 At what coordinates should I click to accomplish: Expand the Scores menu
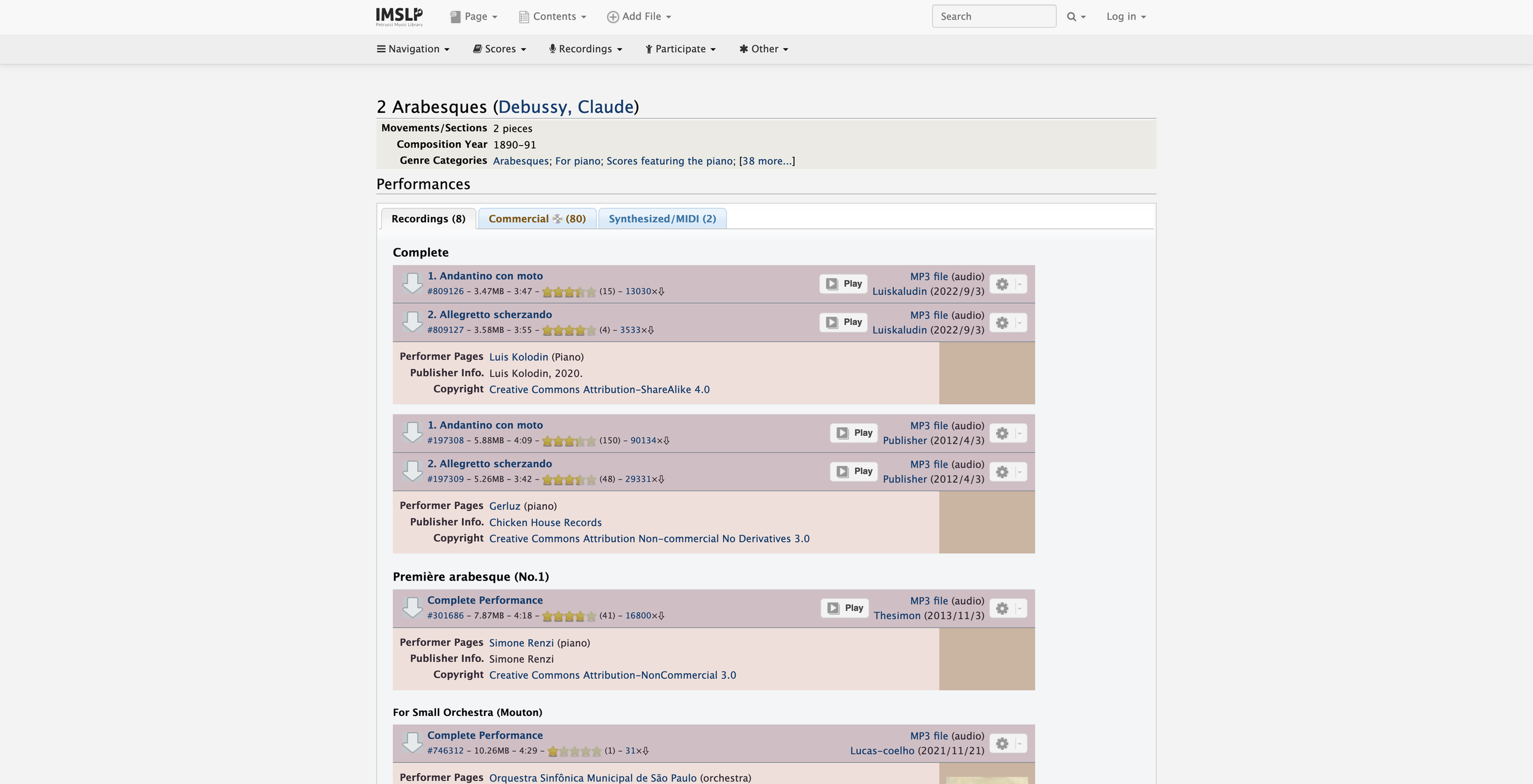499,49
